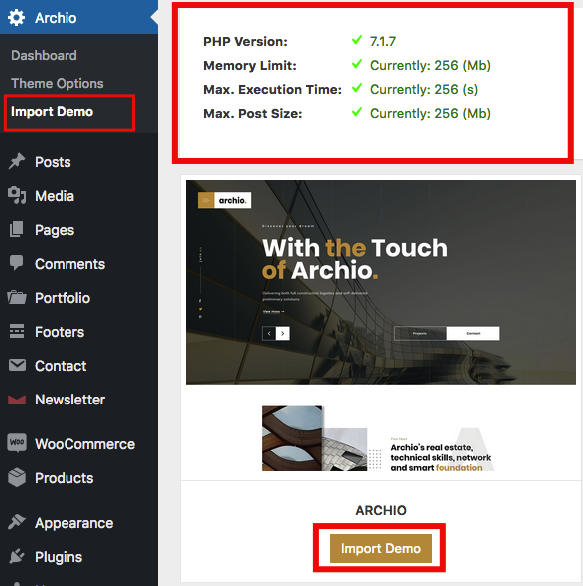The width and height of the screenshot is (583, 586).
Task: Open the Dashboard submenu item
Action: coord(44,55)
